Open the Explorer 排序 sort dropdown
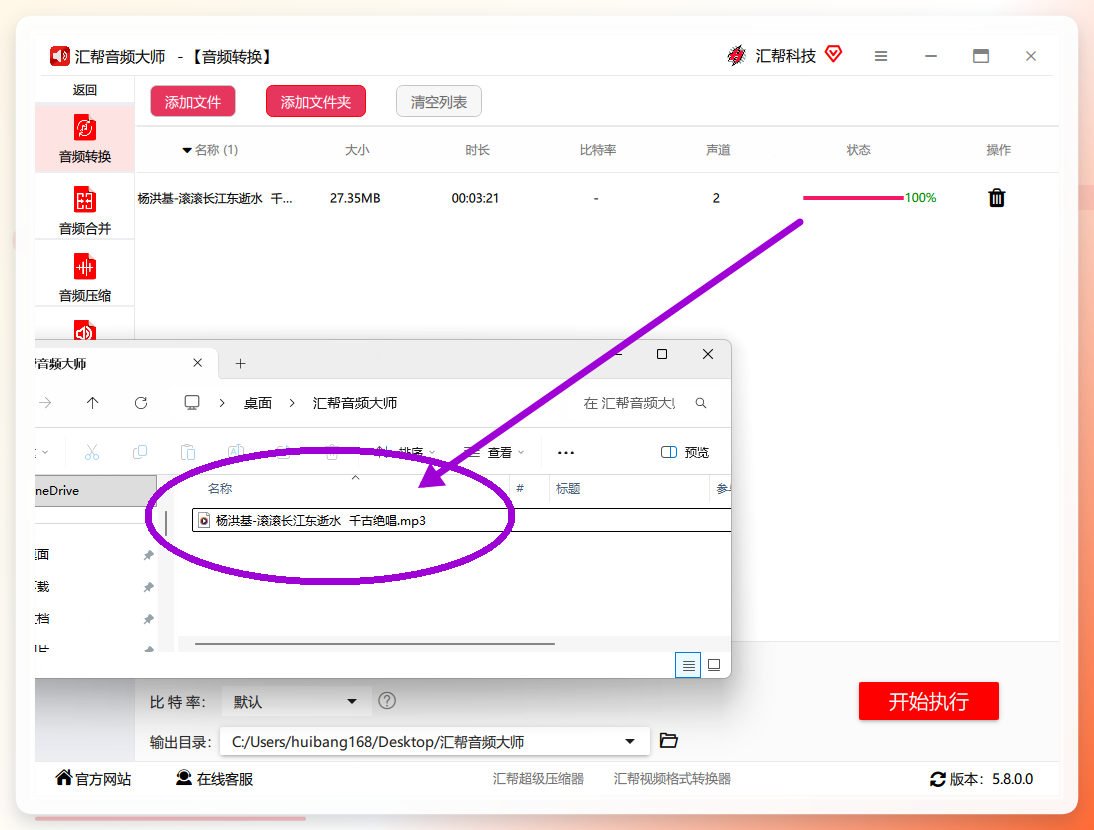This screenshot has height=830, width=1094. coord(405,452)
